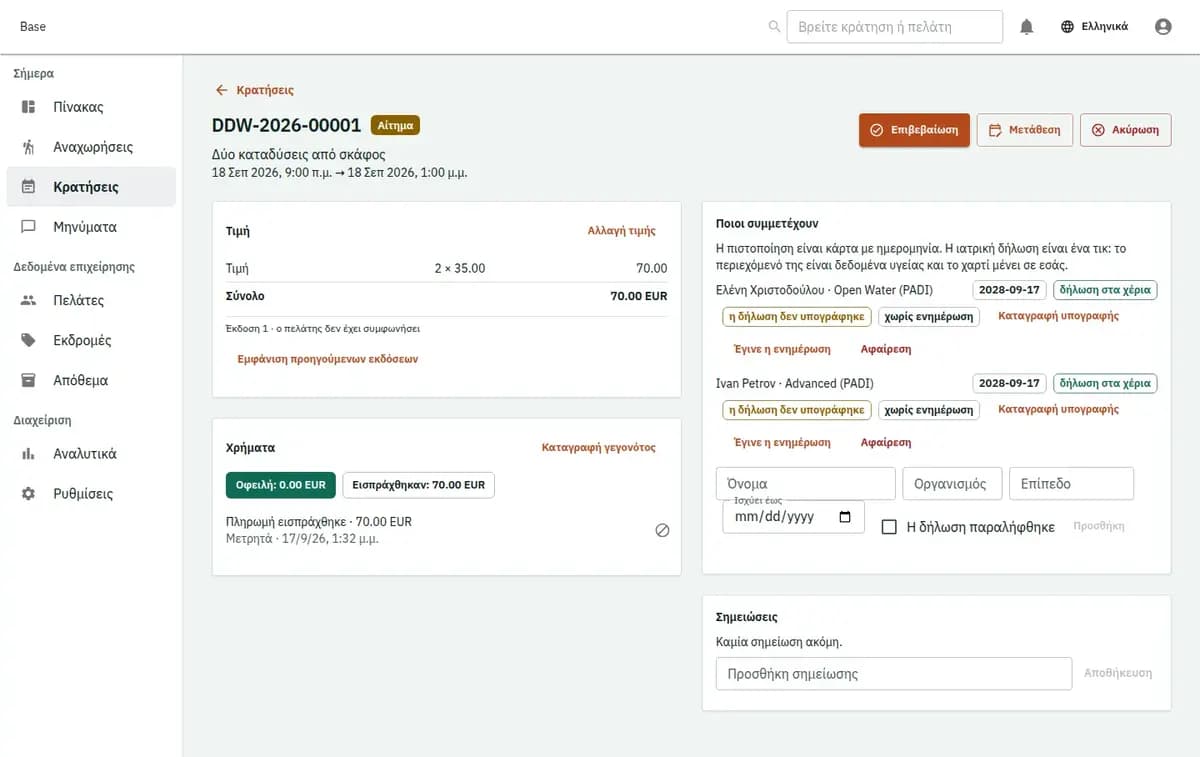Click Αφαίρεση for Ελένη Χριστοδούλου
Viewport: 1200px width, 757px height.
coord(886,350)
